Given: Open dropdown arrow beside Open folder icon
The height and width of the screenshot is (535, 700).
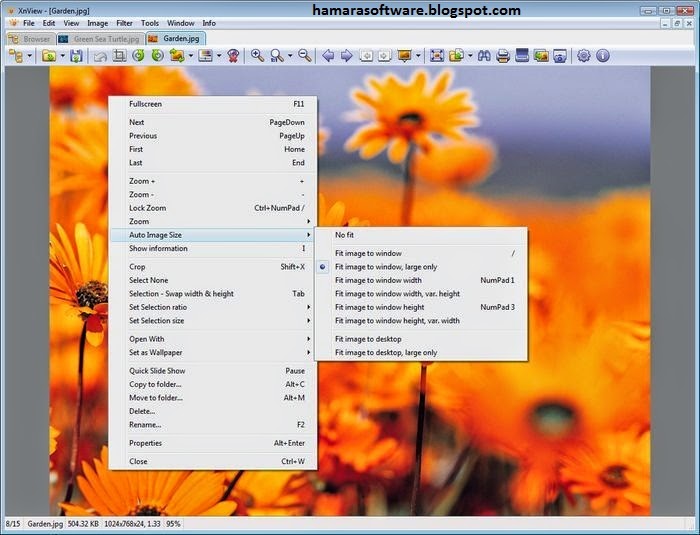Looking at the screenshot, I should pos(62,56).
